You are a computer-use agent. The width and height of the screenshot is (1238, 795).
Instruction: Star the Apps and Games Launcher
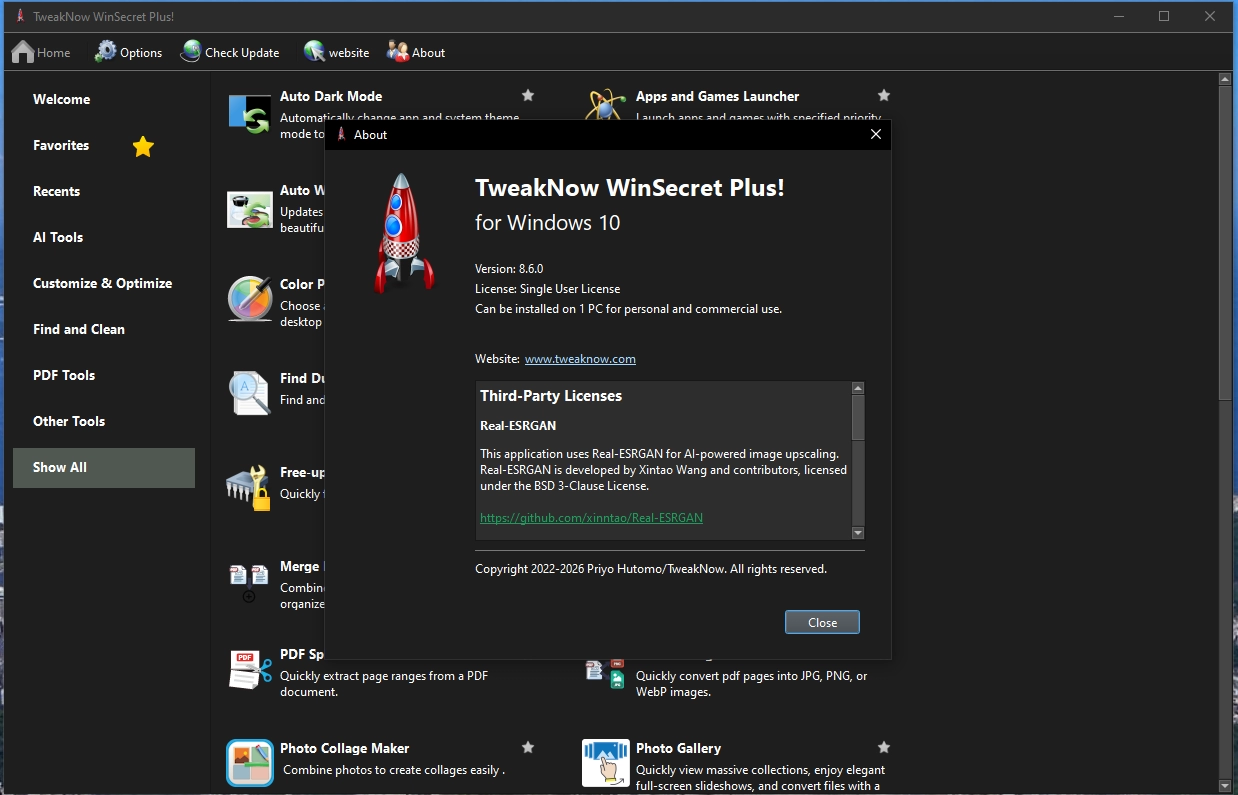(884, 95)
